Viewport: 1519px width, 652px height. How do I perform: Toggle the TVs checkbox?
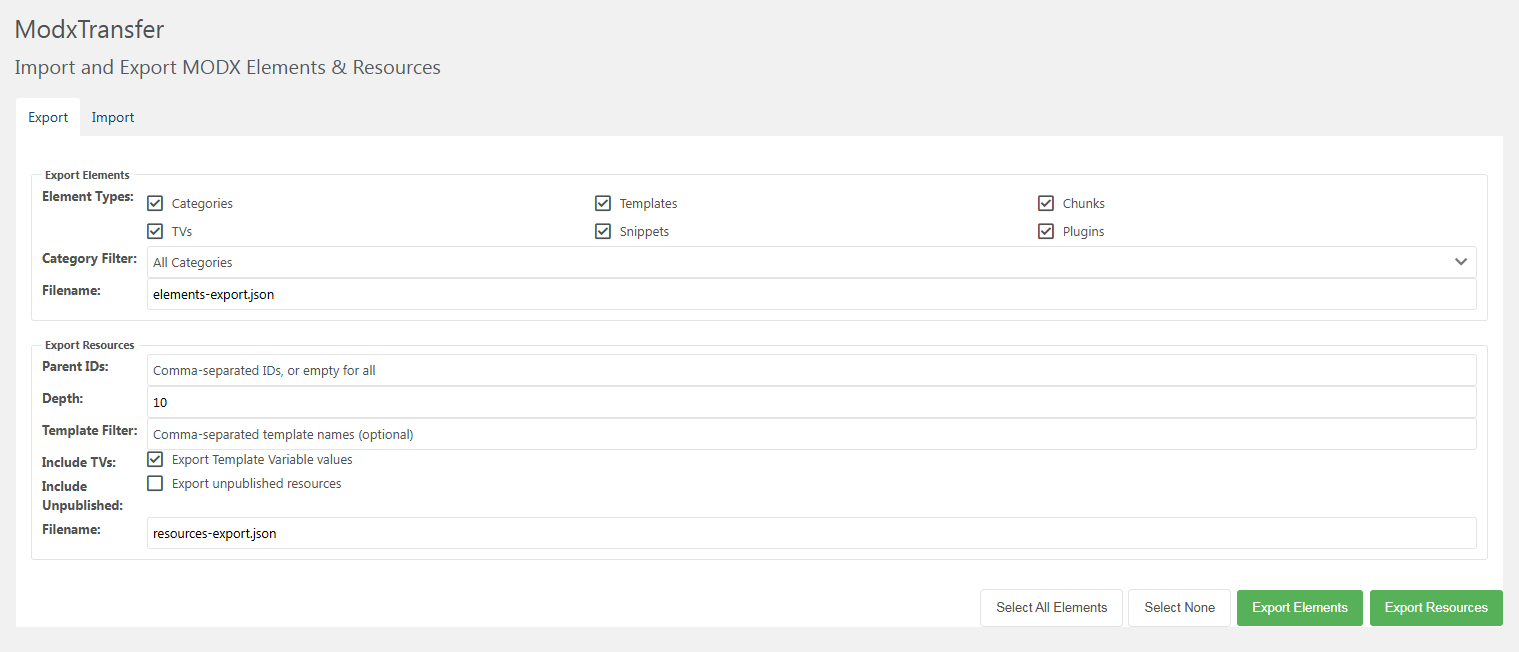click(155, 231)
